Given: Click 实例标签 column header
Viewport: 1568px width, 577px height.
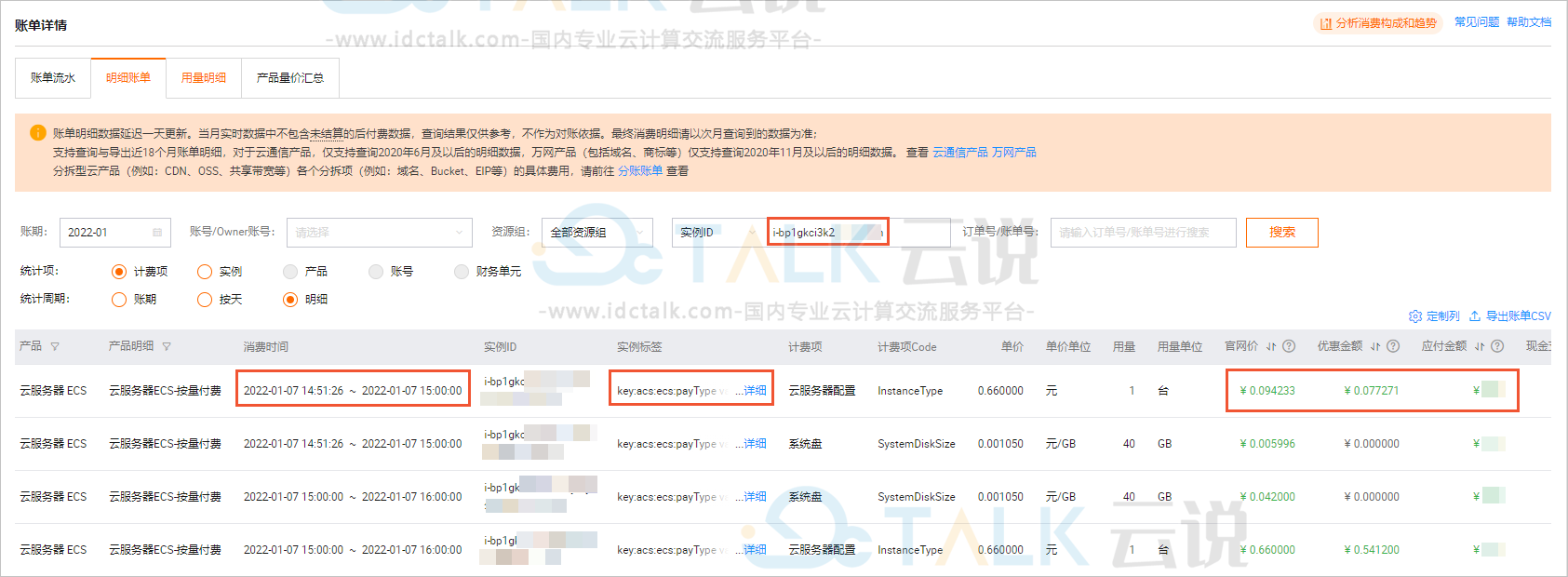Looking at the screenshot, I should [x=639, y=347].
